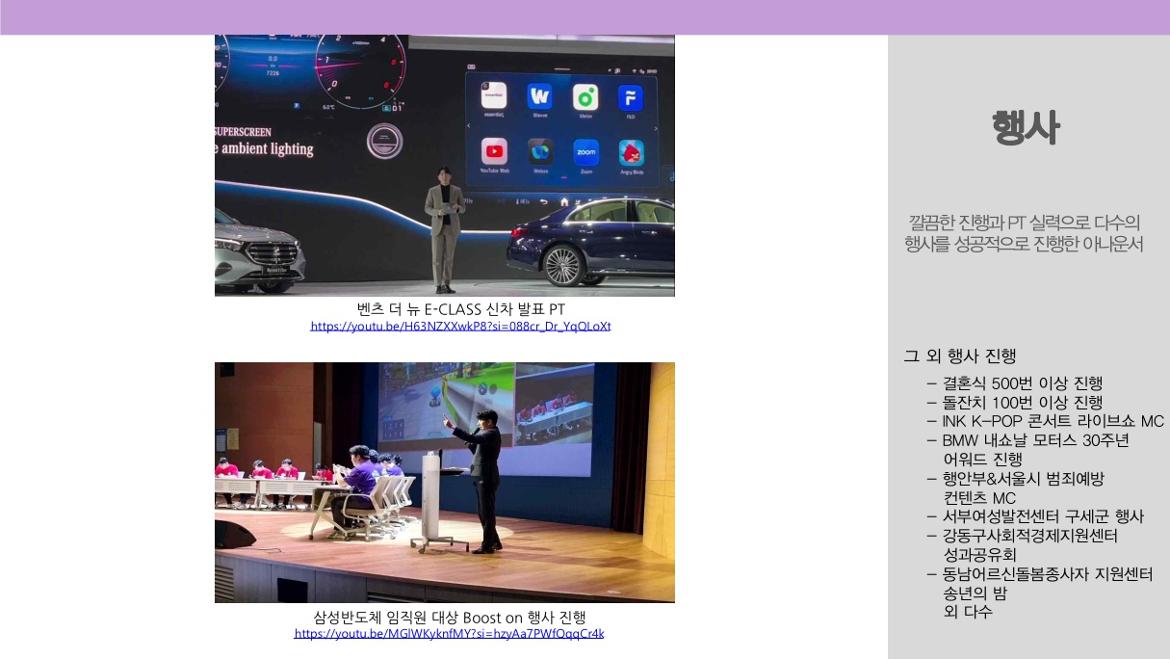The width and height of the screenshot is (1170, 659).
Task: Click the blue W app icon
Action: tap(539, 96)
